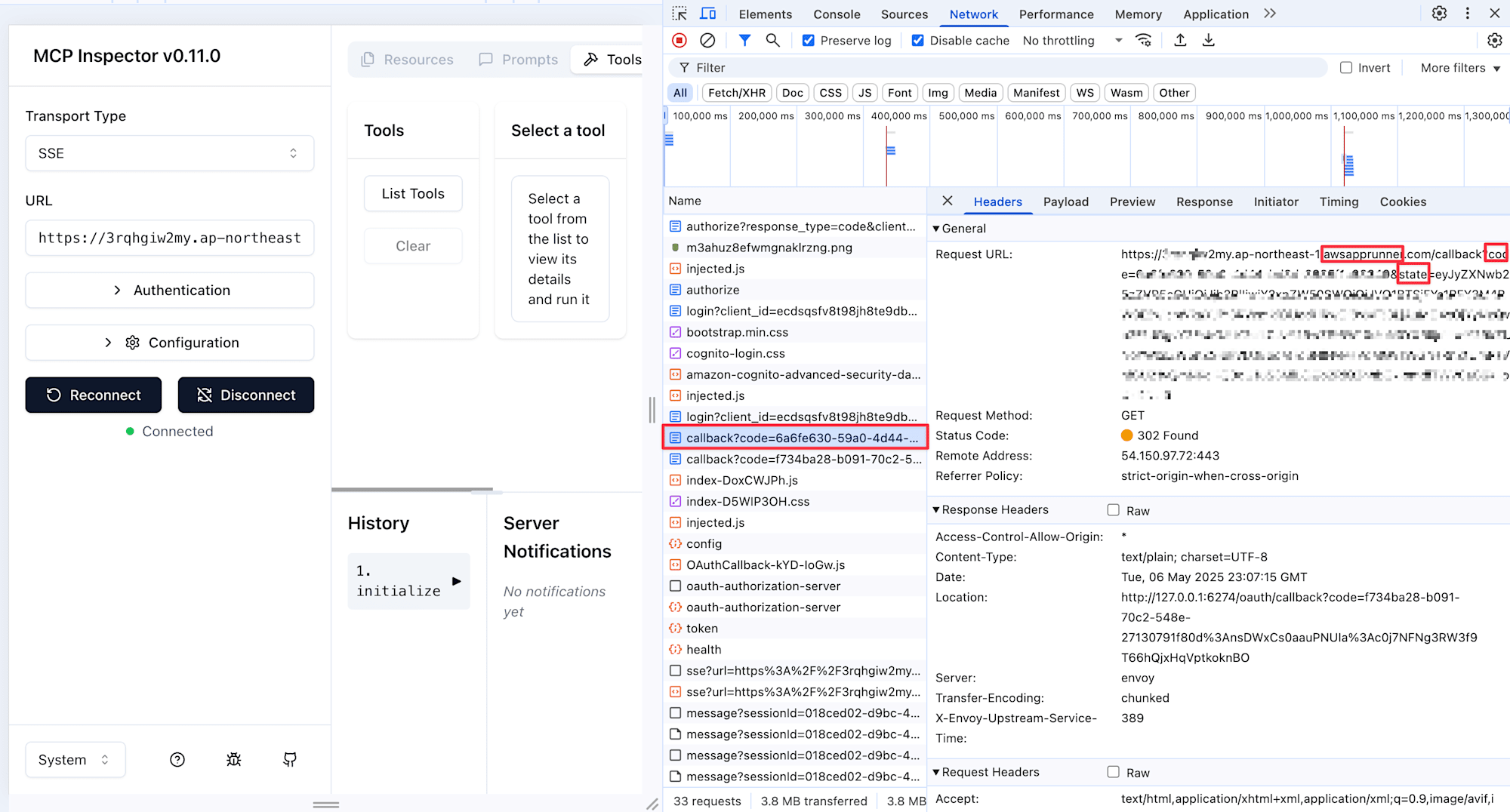Select the bootstrap.min.css request
Viewport: 1510px width, 812px height.
(795, 332)
